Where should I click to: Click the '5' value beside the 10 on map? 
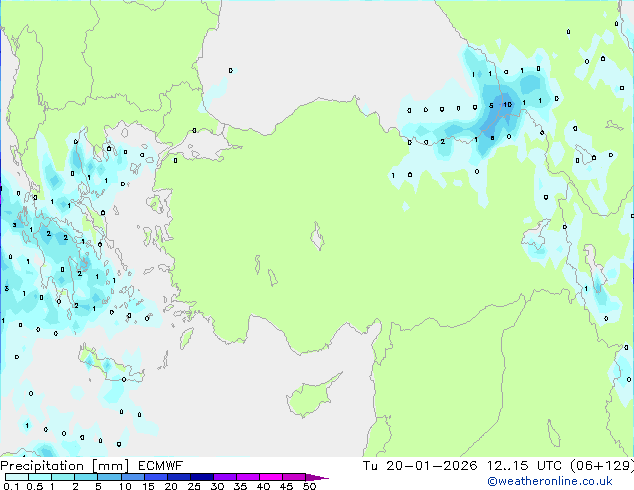[x=491, y=106]
